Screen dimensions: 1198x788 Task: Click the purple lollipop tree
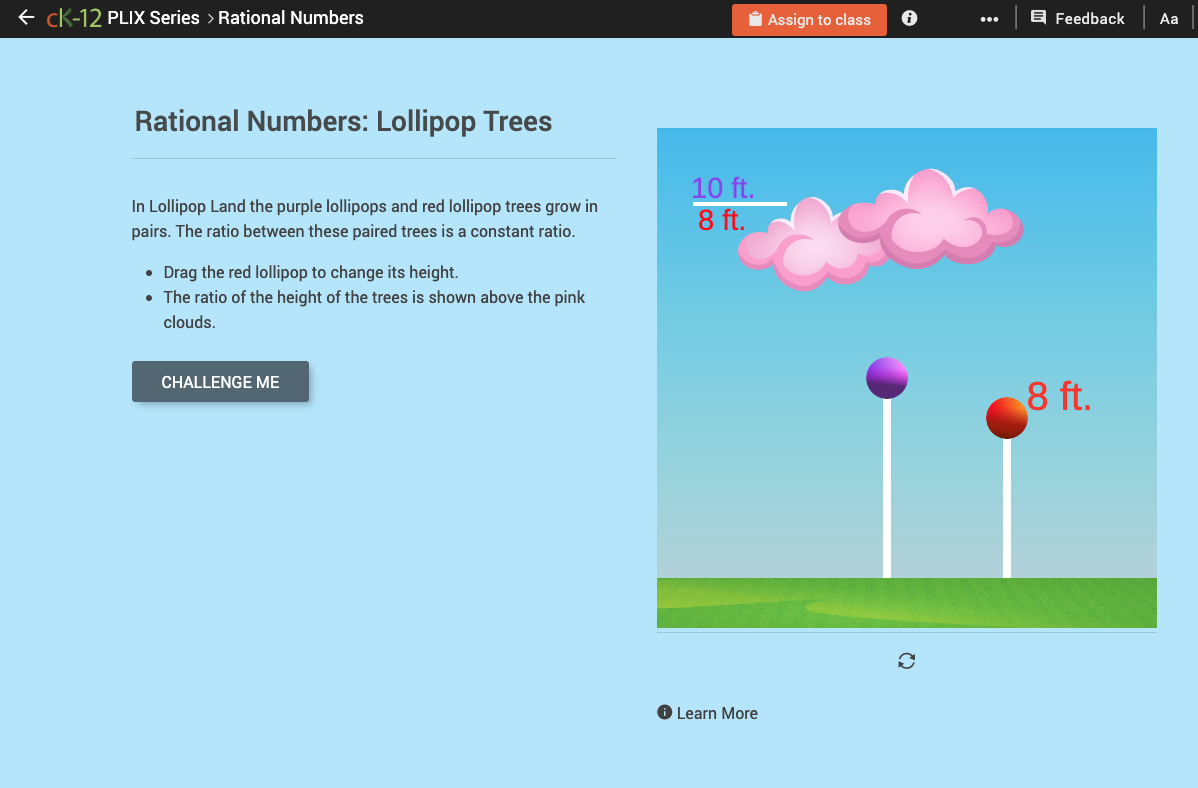click(886, 377)
